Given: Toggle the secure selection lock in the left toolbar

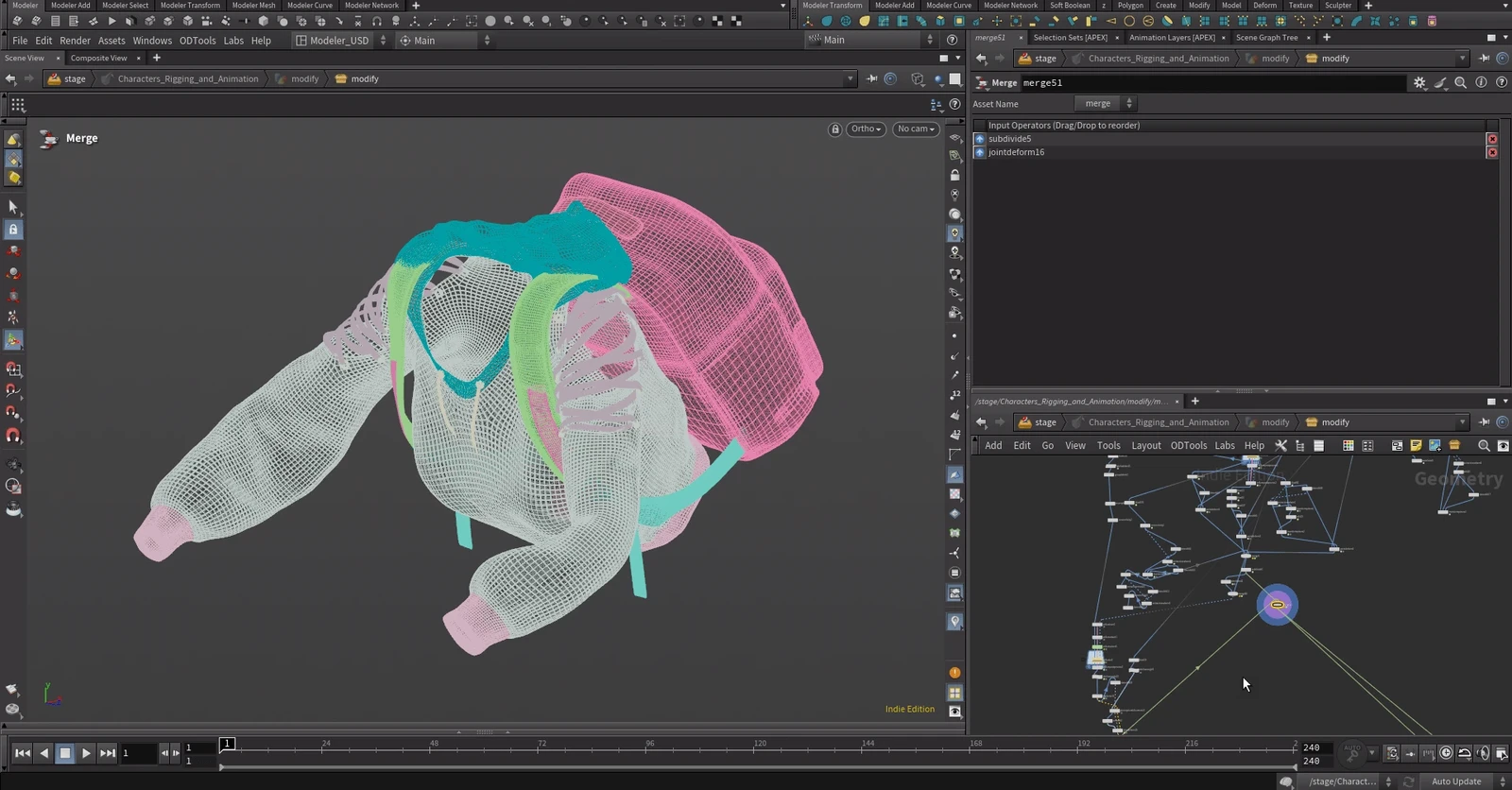Looking at the screenshot, I should click(x=13, y=230).
